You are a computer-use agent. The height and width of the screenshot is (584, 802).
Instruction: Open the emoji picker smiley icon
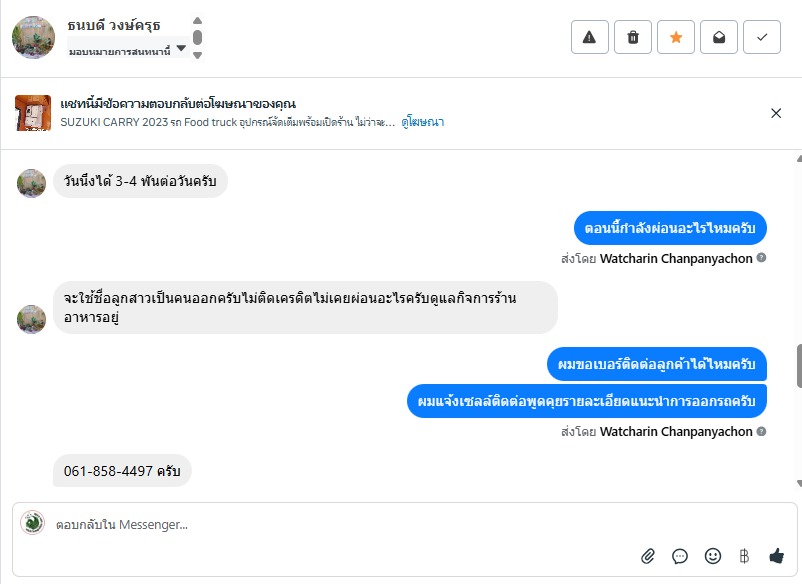(713, 556)
